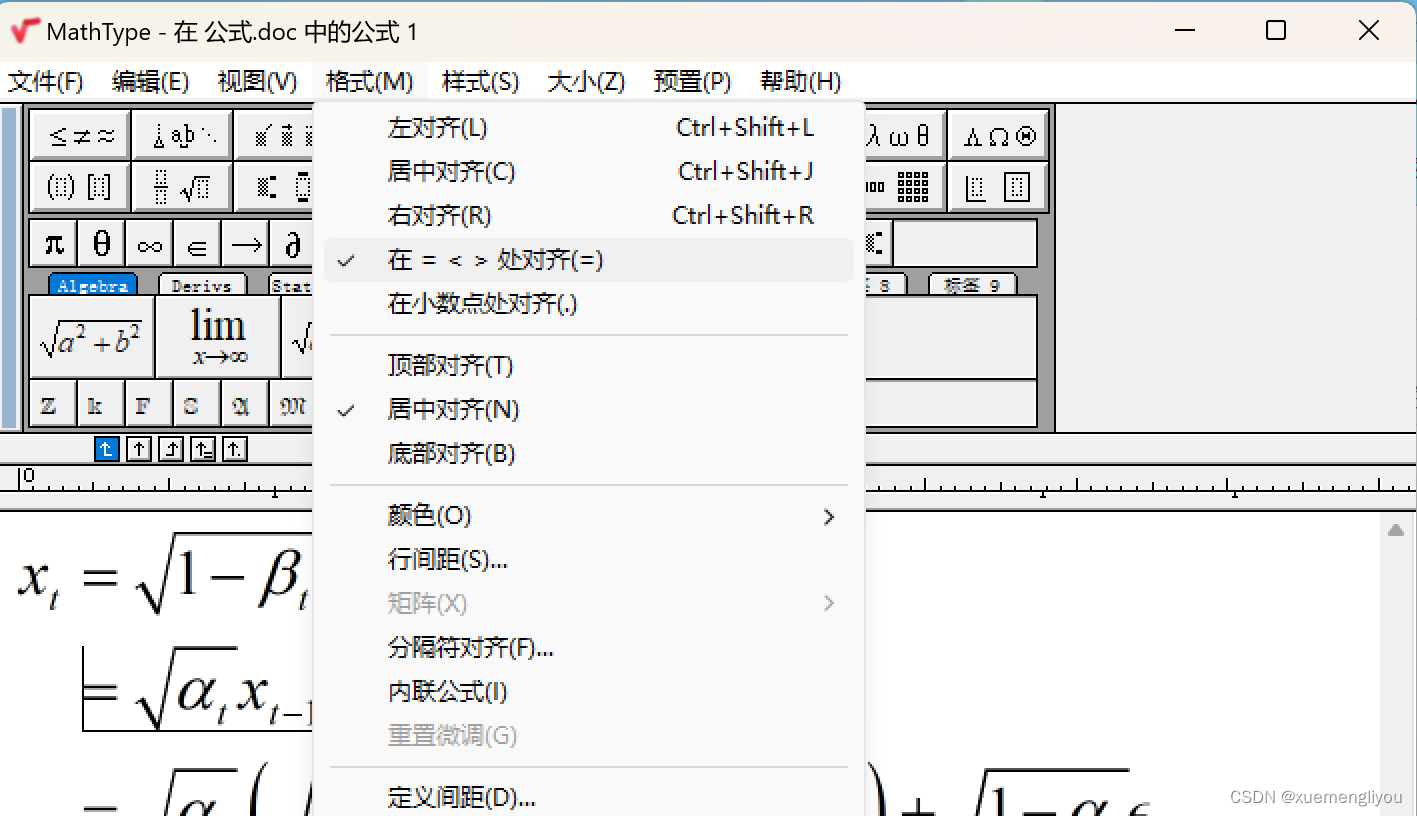This screenshot has width=1417, height=816.
Task: Click the x_t term in the equation
Action: (37, 582)
